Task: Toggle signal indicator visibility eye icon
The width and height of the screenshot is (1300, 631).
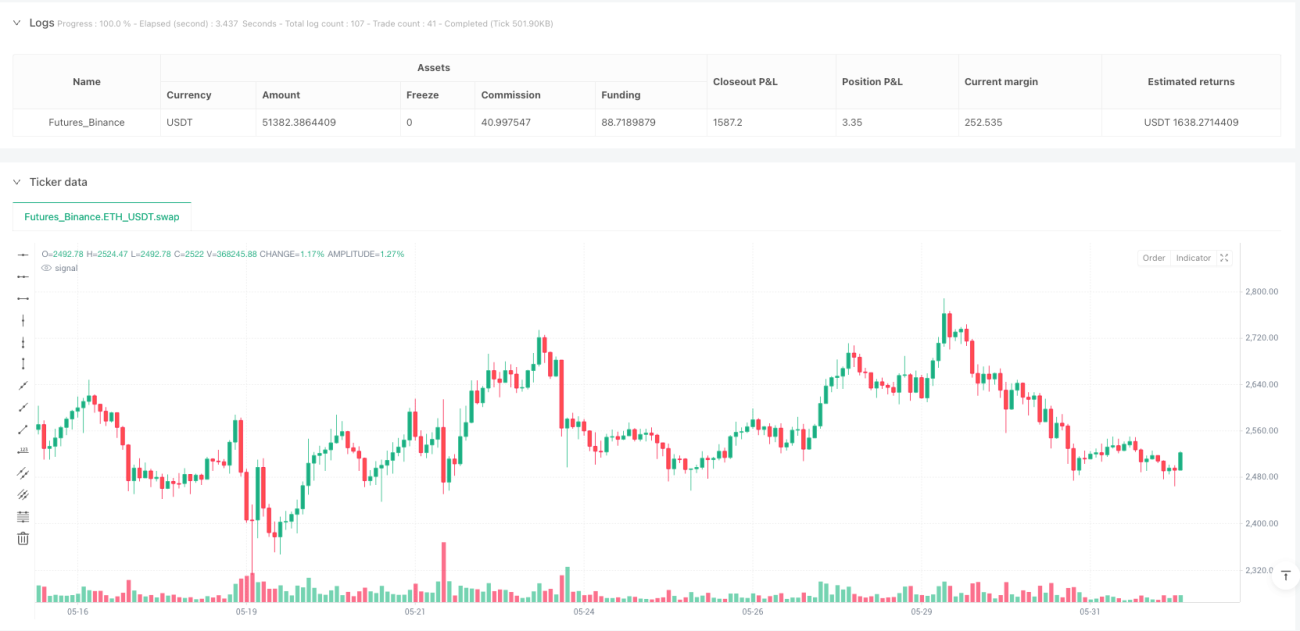Action: click(x=46, y=268)
